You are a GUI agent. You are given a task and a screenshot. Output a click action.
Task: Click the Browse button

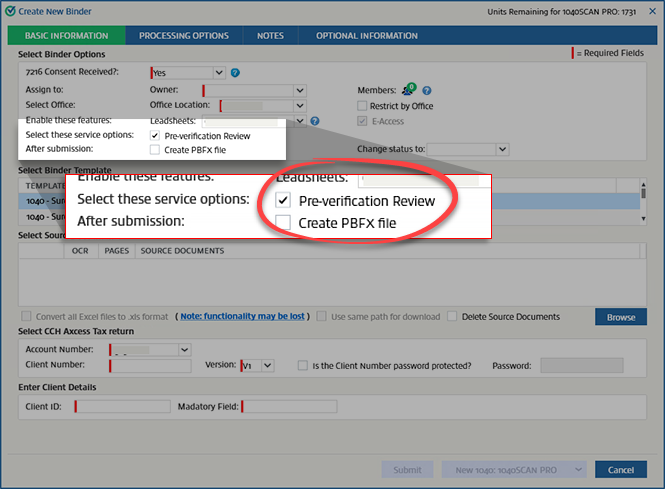pos(620,317)
